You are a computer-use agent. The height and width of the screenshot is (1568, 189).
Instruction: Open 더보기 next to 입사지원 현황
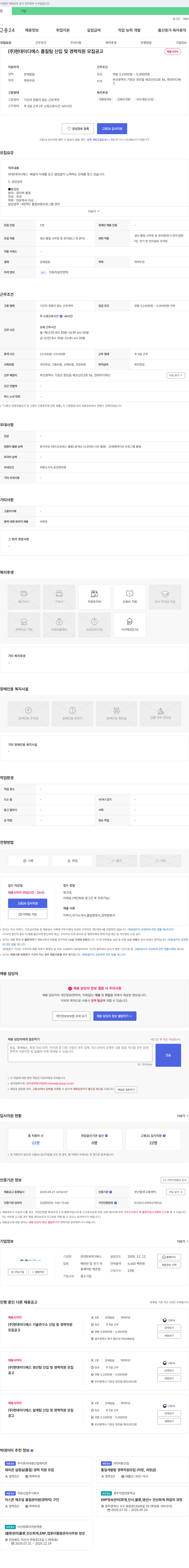coord(182,1116)
